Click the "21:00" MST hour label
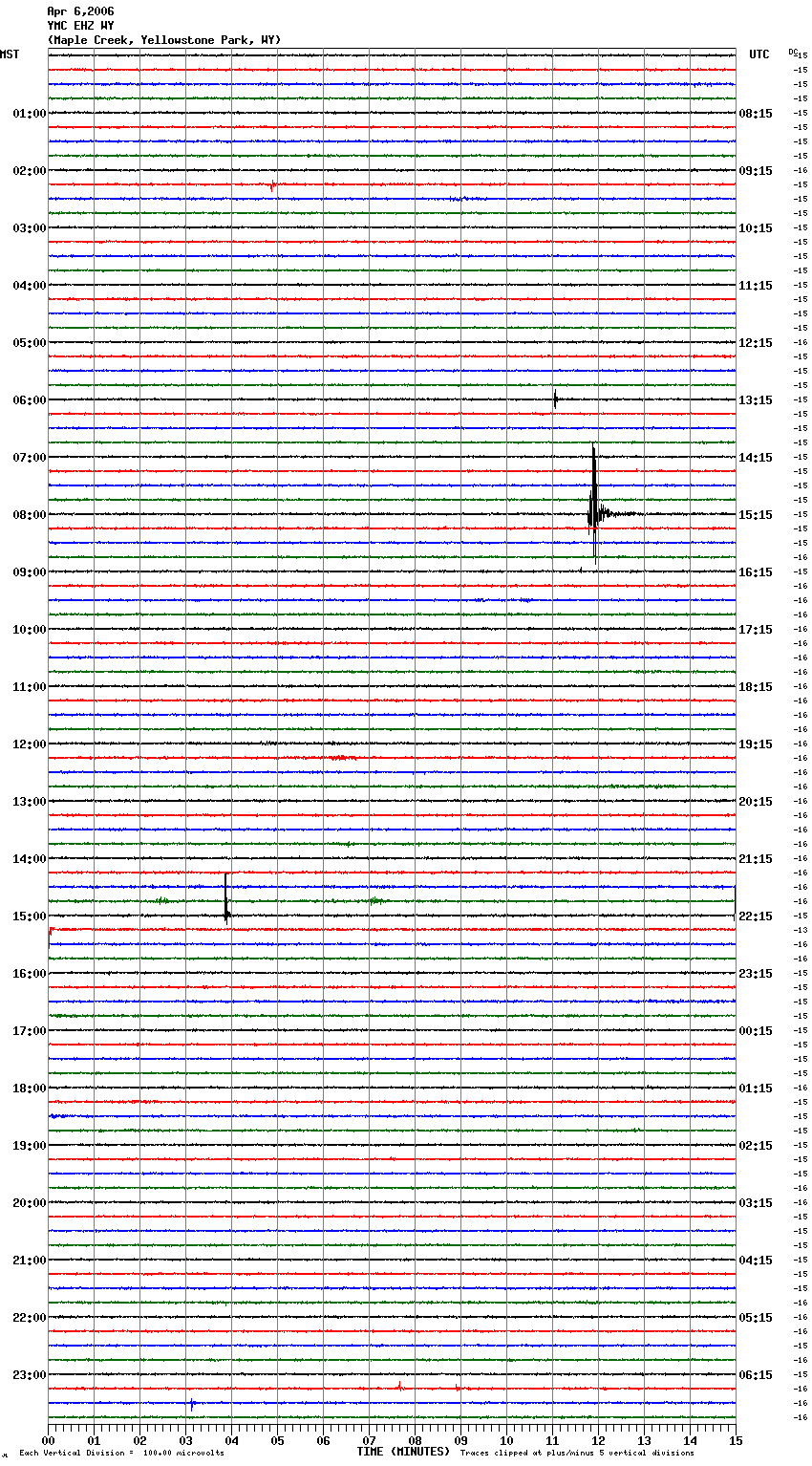This screenshot has width=812, height=1466. pos(30,1261)
